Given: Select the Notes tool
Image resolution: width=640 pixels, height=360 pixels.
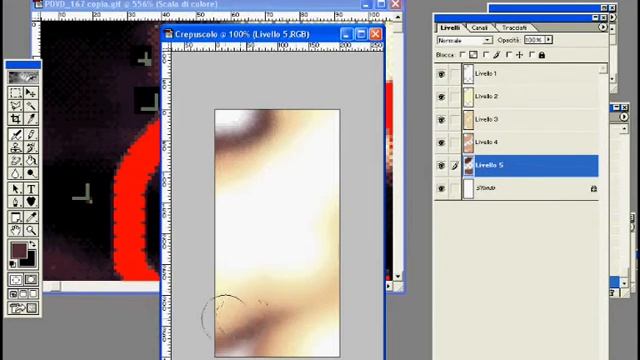Looking at the screenshot, I should pyautogui.click(x=16, y=217).
